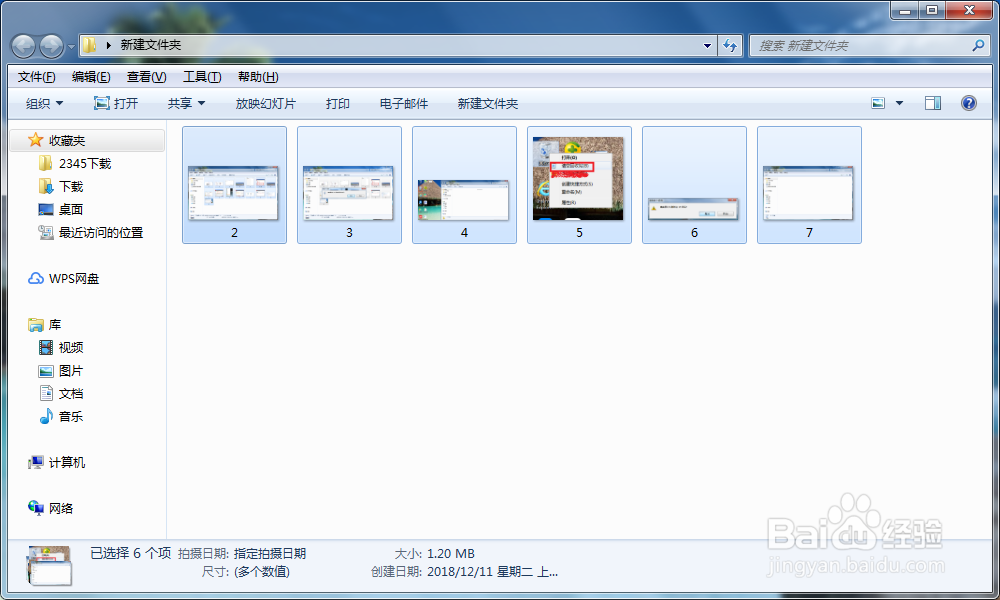
Task: Click the WPS cloud icon
Action: 36,279
